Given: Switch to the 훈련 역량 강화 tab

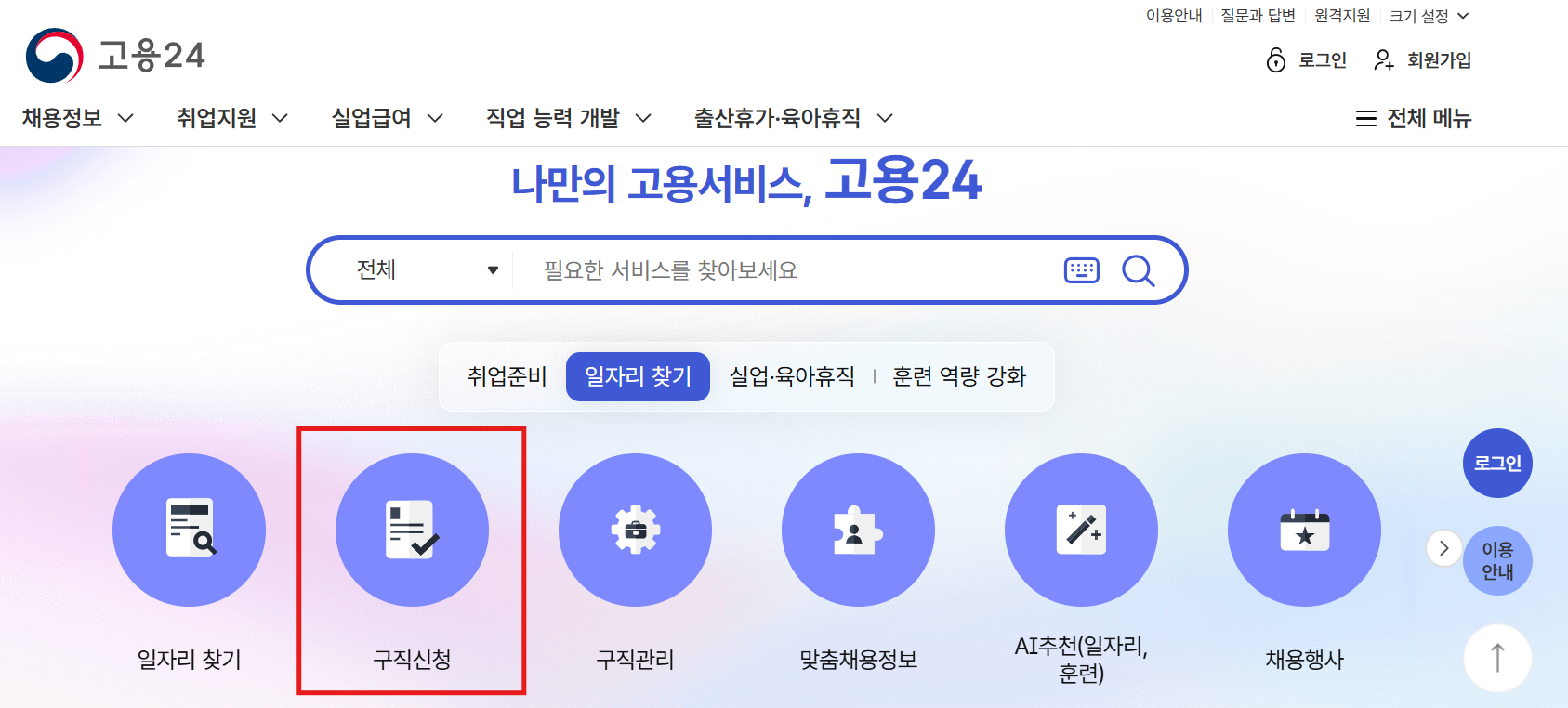Looking at the screenshot, I should tap(959, 376).
